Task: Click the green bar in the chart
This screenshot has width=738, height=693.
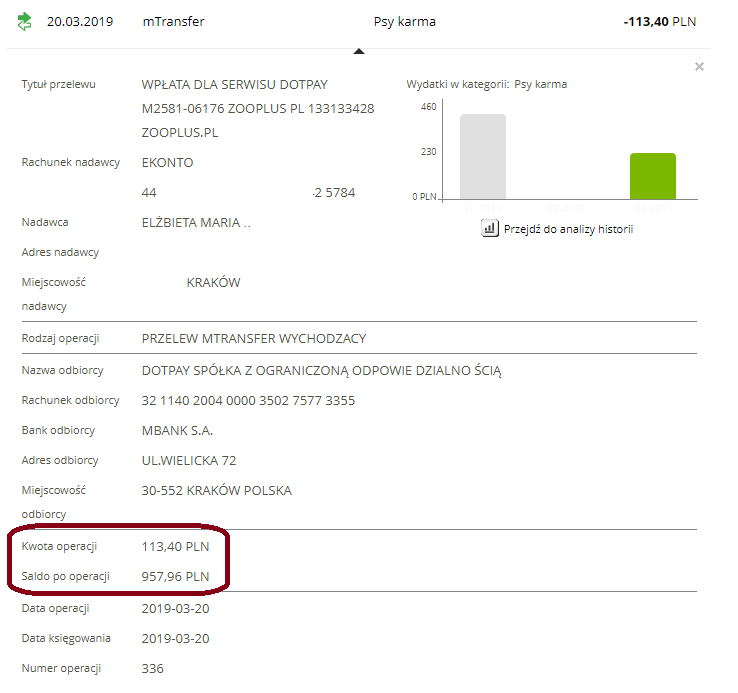Action: (652, 176)
